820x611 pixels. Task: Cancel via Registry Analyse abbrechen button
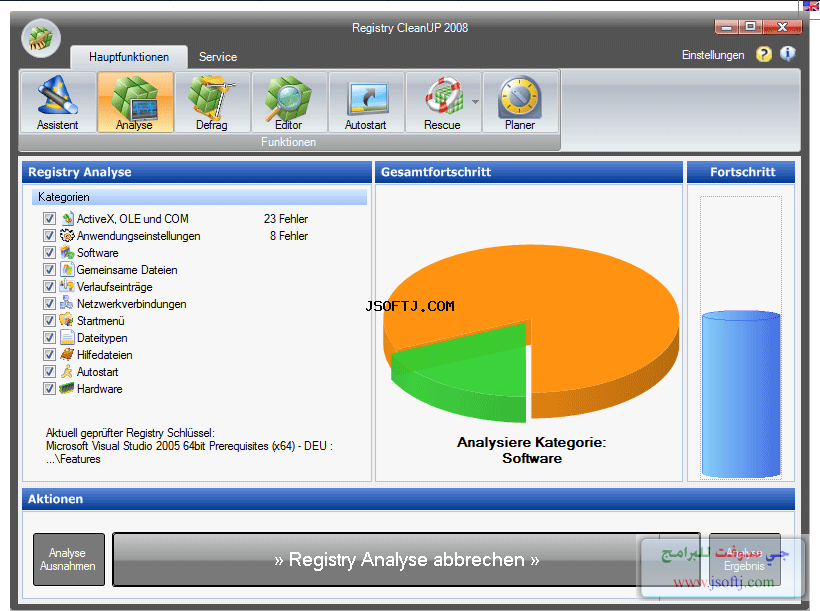[x=406, y=559]
